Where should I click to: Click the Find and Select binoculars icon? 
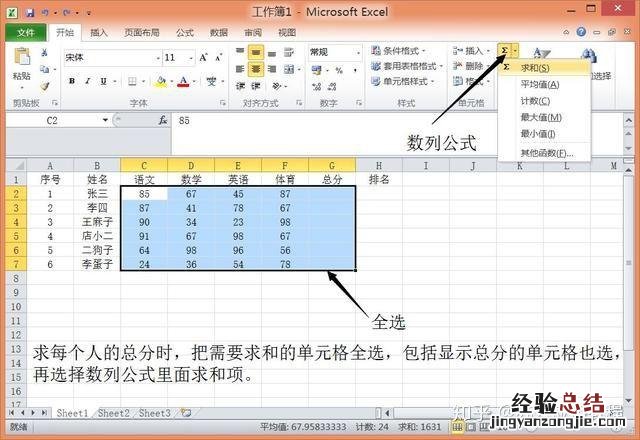pos(588,56)
